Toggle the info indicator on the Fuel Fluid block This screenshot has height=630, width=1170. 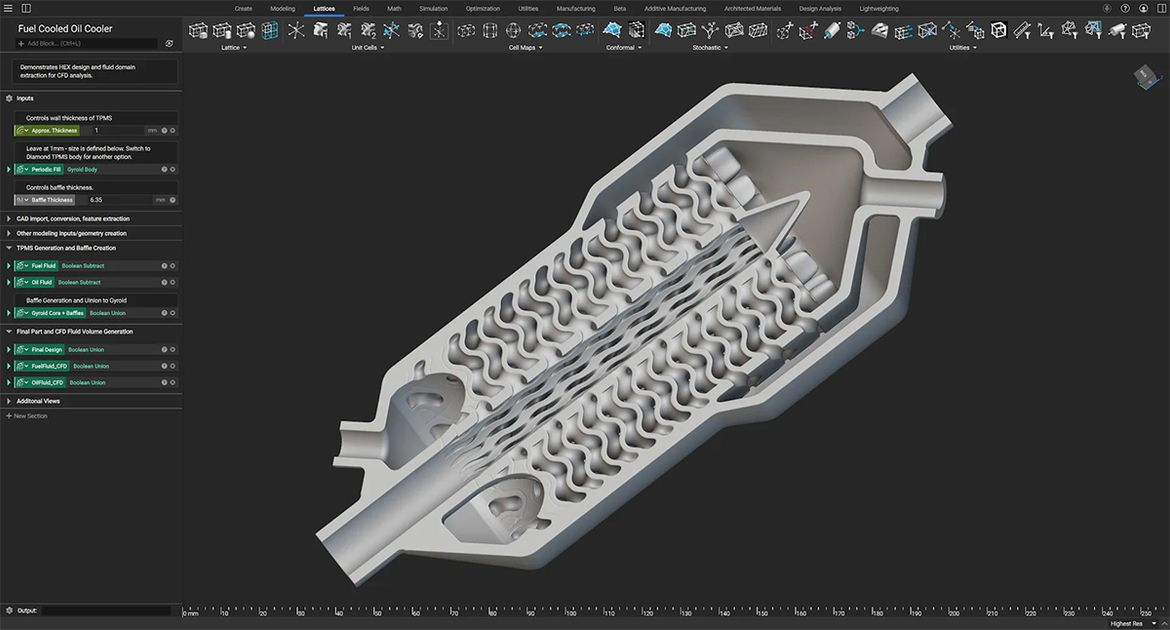coord(165,265)
